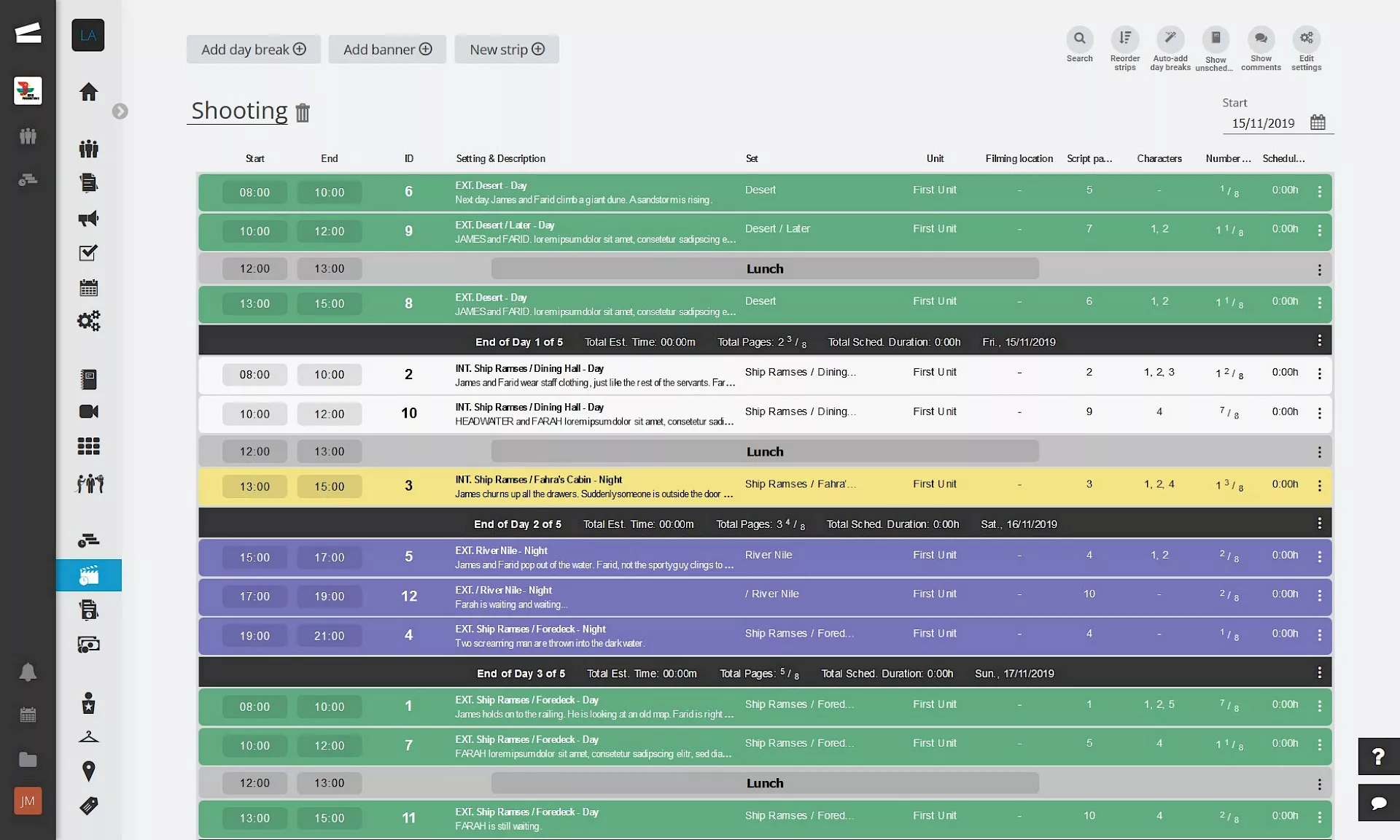Toggle Show comments

1261,39
